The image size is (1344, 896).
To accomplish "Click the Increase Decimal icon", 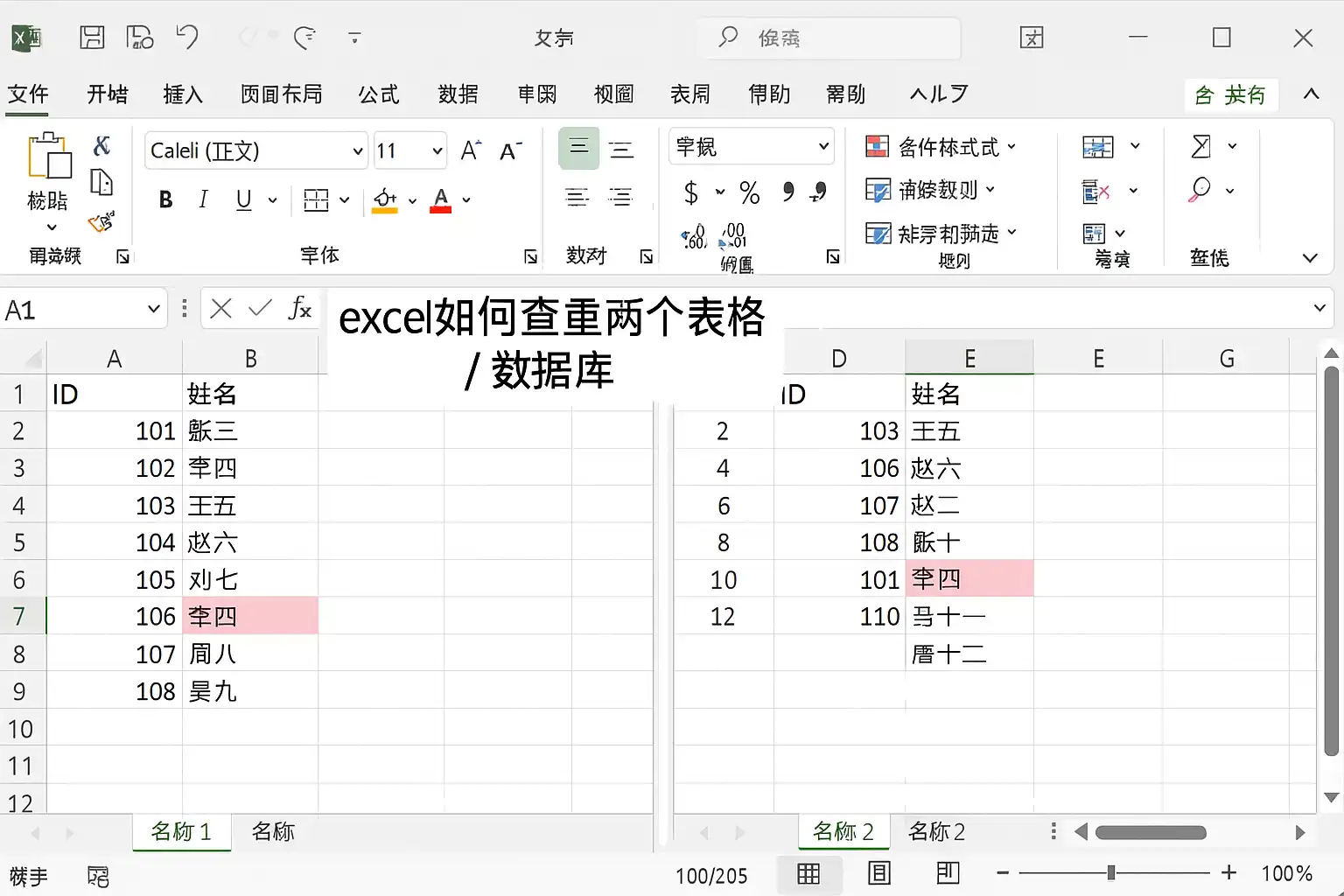I will 694,236.
